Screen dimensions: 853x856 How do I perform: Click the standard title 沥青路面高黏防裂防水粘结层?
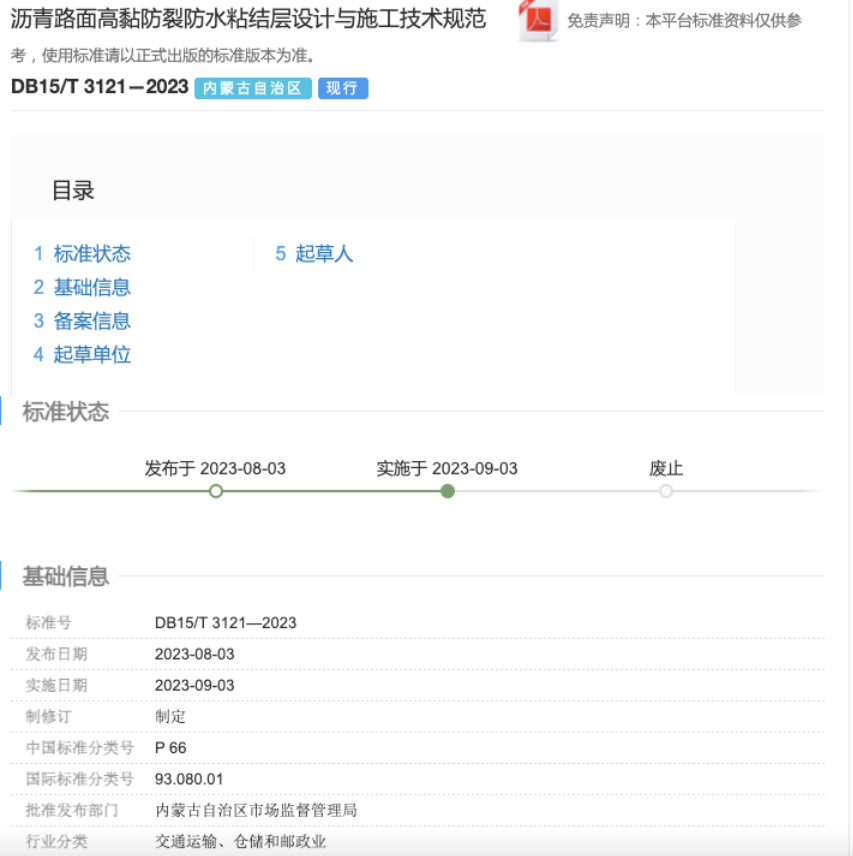(x=248, y=19)
